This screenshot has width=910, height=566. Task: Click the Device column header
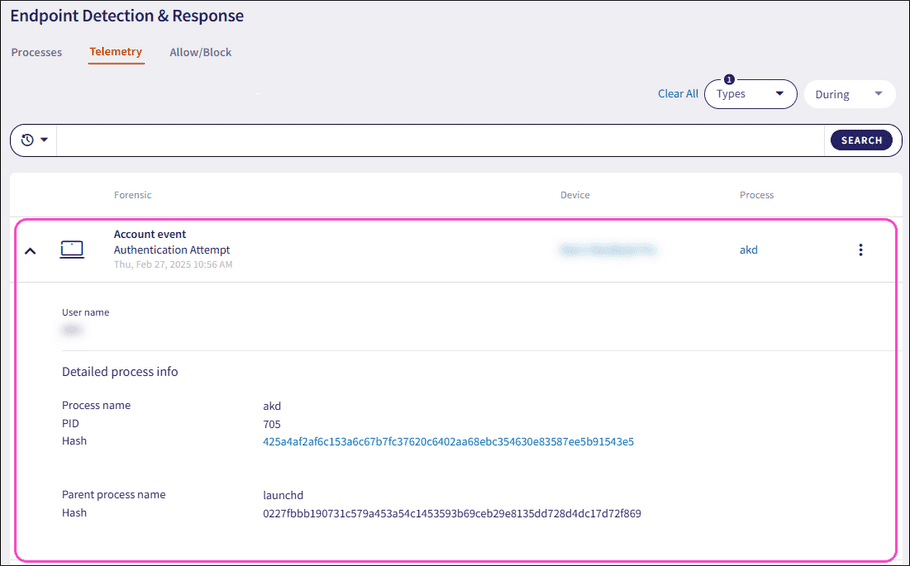(575, 195)
